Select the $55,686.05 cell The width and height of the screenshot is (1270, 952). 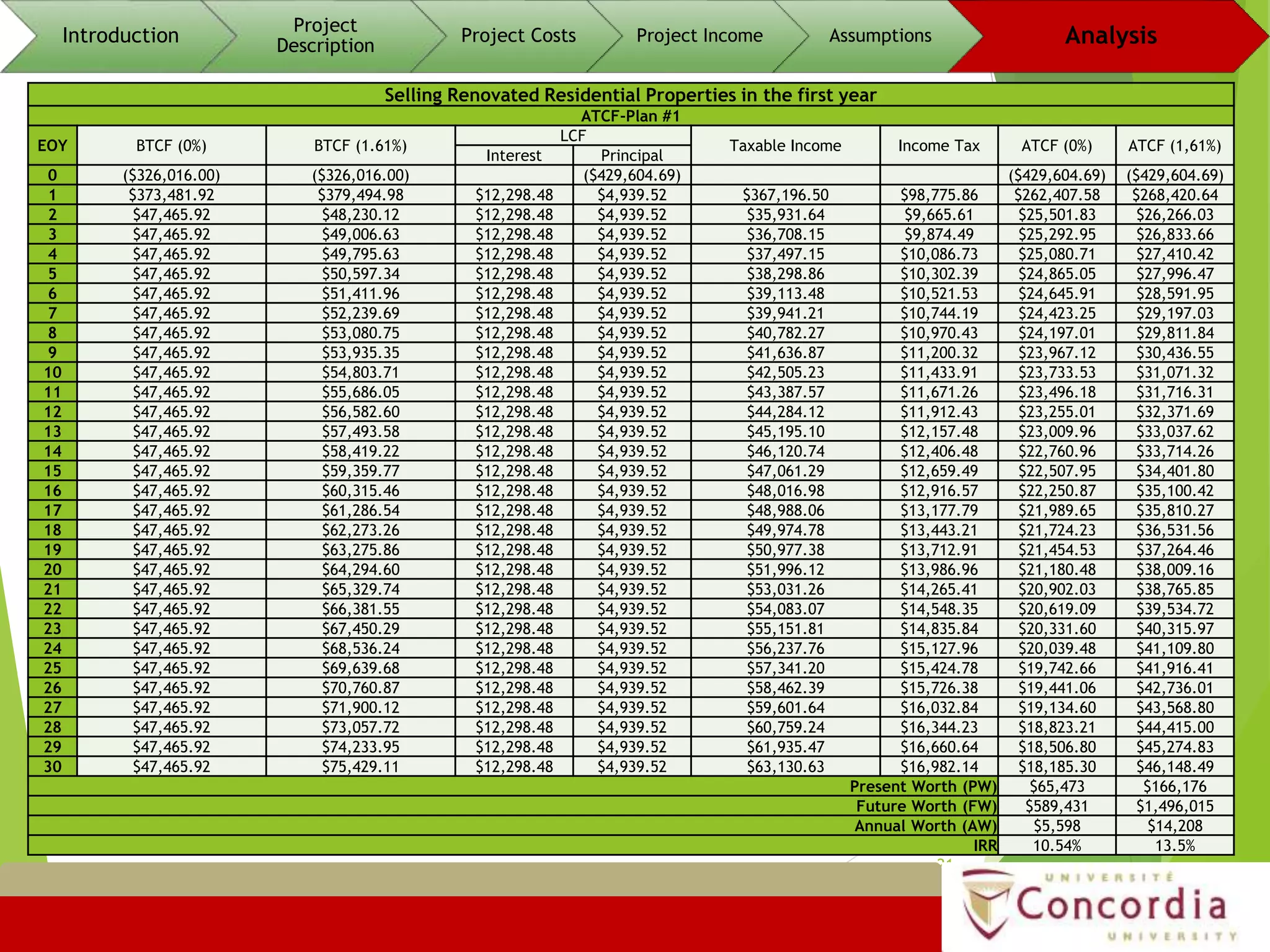(x=360, y=392)
